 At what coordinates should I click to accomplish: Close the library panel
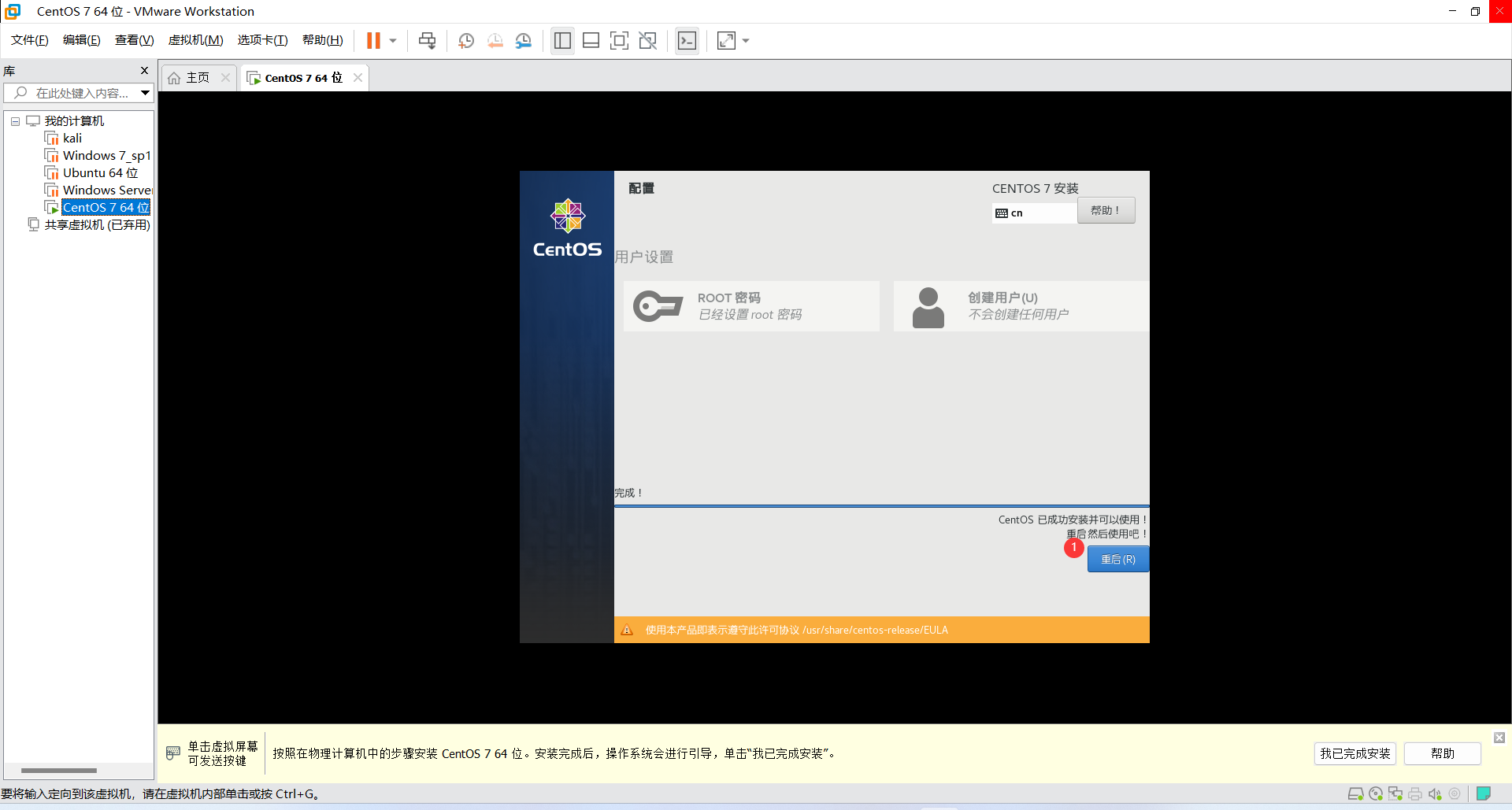(x=144, y=71)
